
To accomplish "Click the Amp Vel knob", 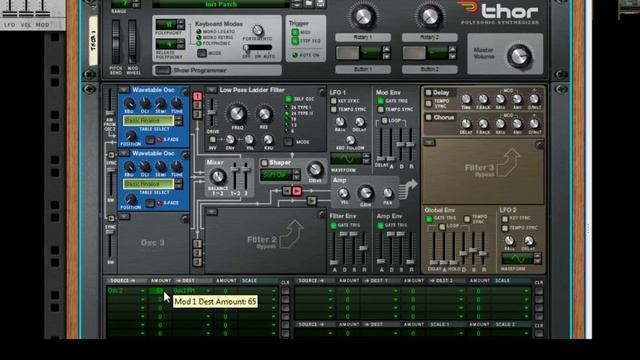I will coord(344,193).
